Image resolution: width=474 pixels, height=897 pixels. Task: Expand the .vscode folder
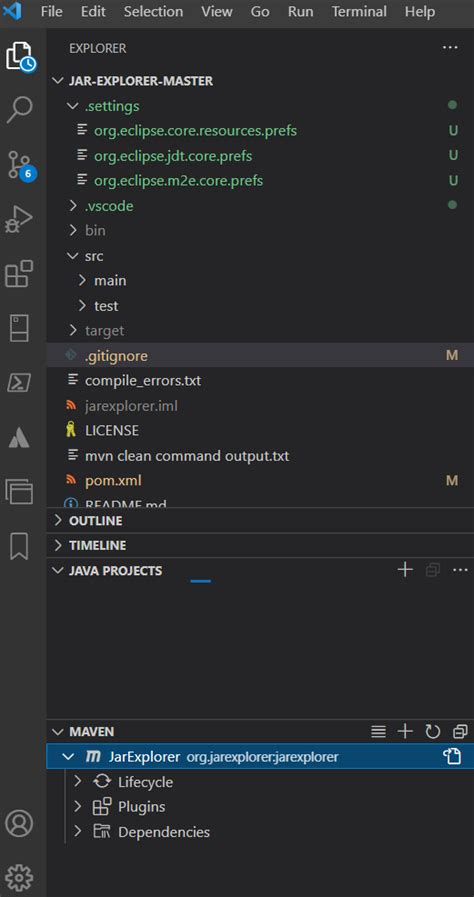(72, 205)
